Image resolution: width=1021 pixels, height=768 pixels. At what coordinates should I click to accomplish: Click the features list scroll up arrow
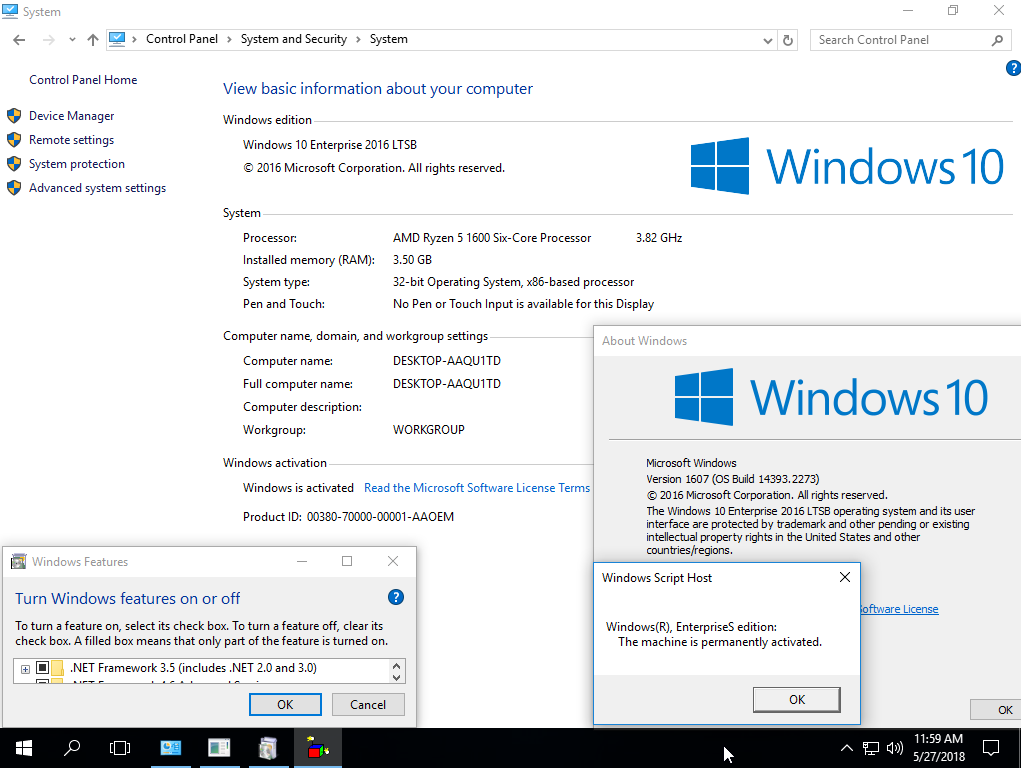[x=397, y=666]
